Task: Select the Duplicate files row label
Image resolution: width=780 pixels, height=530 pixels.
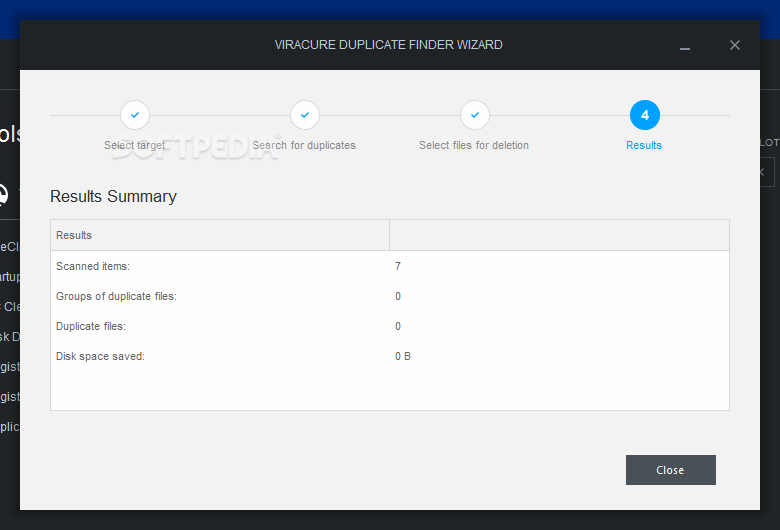Action: (x=91, y=326)
